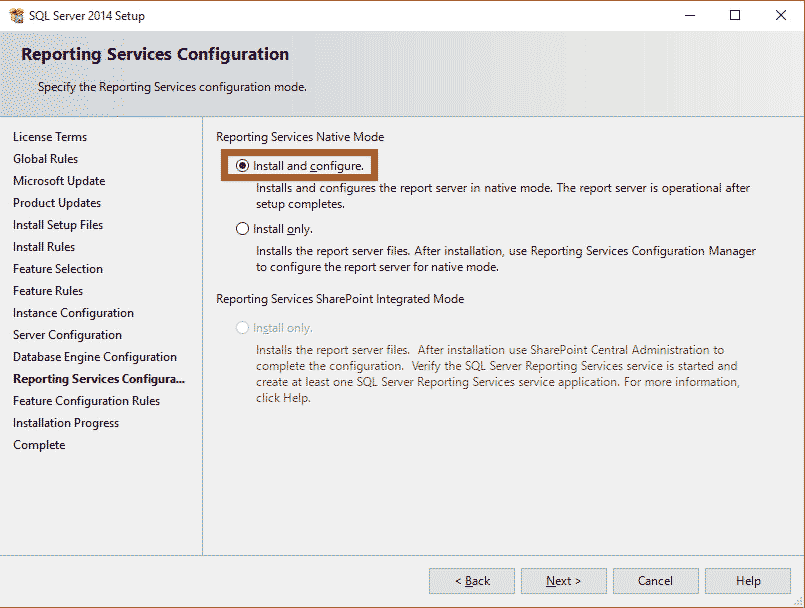The width and height of the screenshot is (805, 608).
Task: Select License Terms in the sidebar
Action: [x=50, y=136]
